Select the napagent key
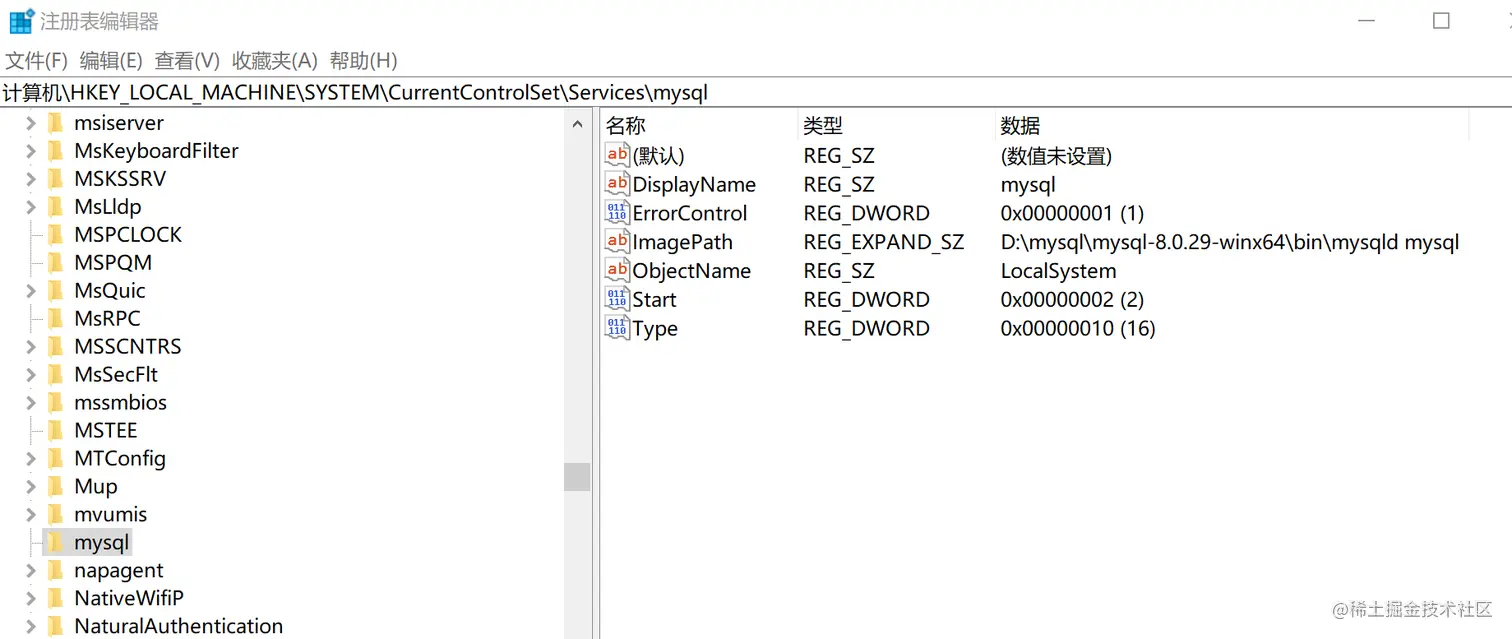 (x=119, y=571)
